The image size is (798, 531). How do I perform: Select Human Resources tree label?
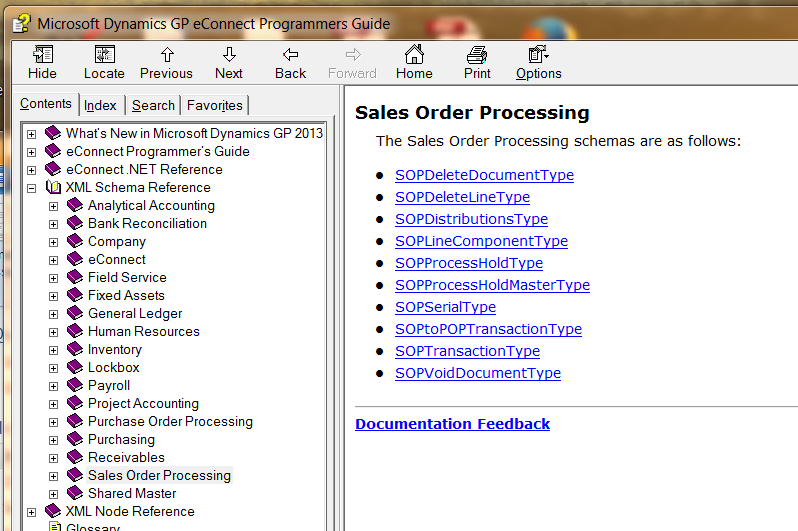[144, 331]
